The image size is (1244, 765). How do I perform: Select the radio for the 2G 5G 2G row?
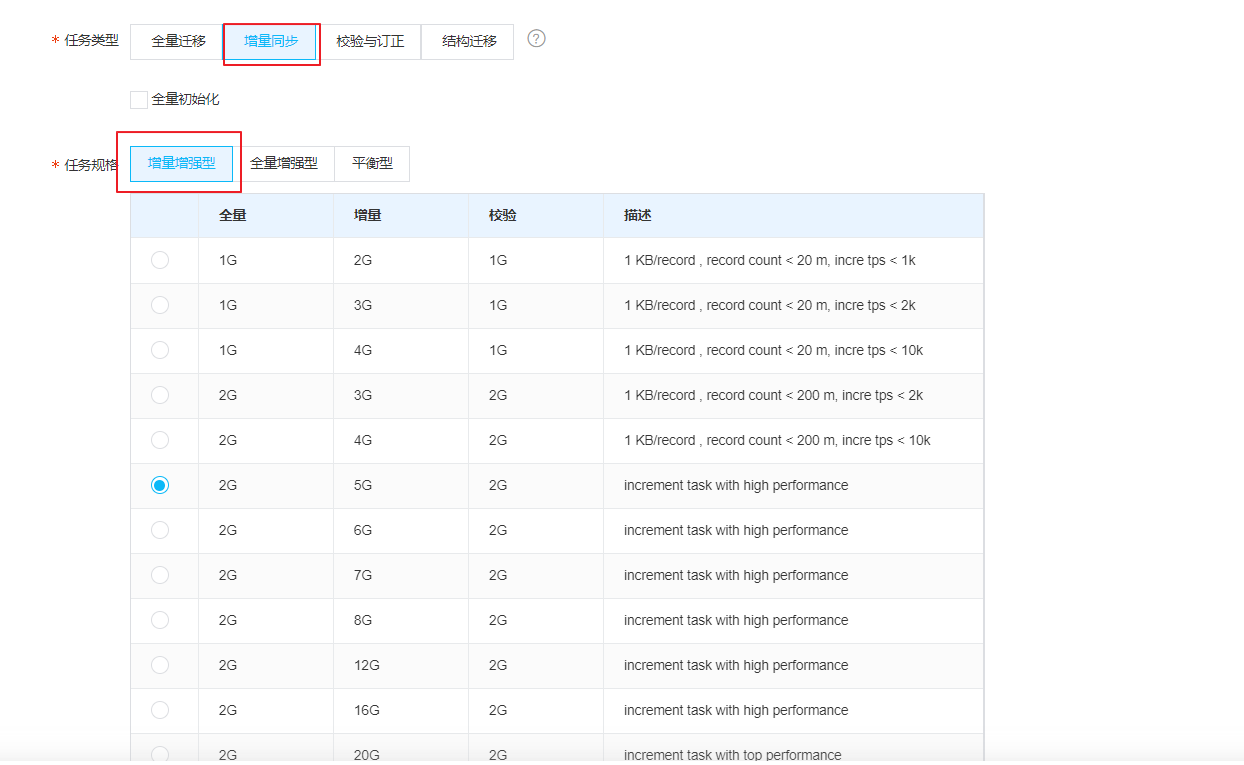(160, 485)
